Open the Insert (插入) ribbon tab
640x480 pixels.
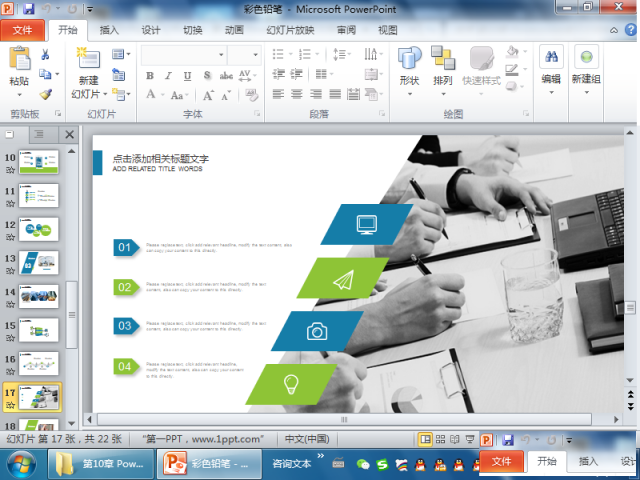click(x=109, y=30)
